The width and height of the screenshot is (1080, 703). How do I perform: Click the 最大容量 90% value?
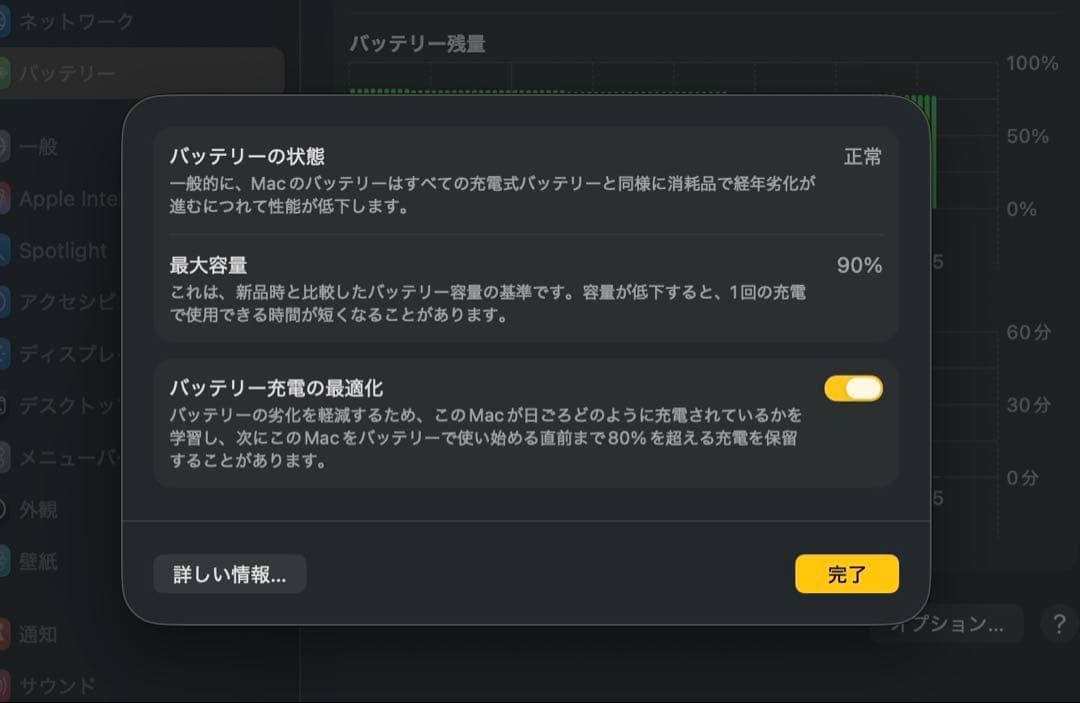(859, 266)
